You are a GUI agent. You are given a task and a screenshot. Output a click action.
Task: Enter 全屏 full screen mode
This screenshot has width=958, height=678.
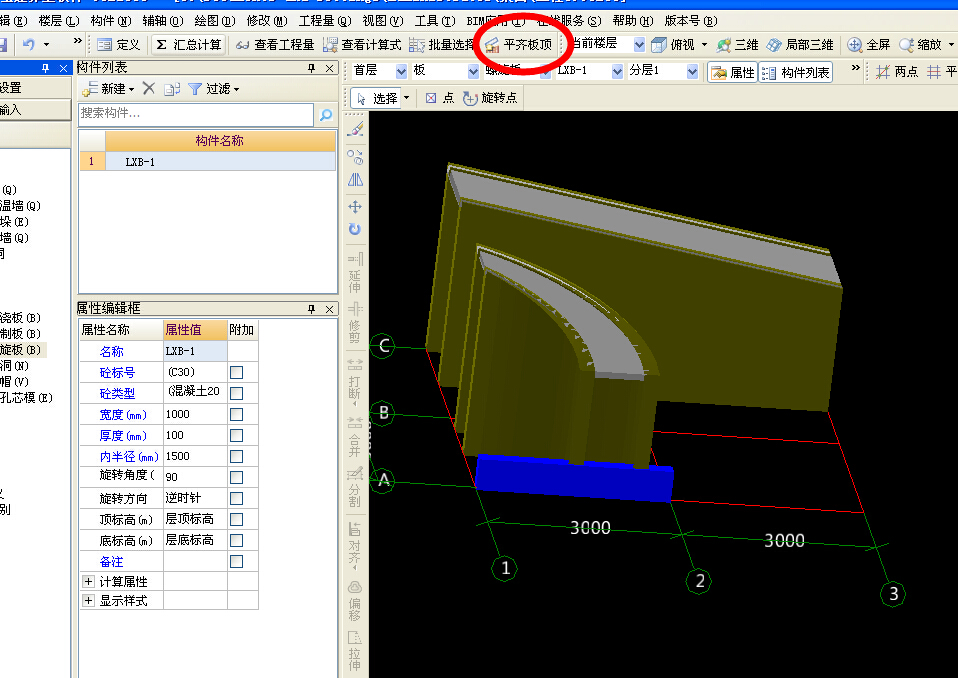[869, 45]
